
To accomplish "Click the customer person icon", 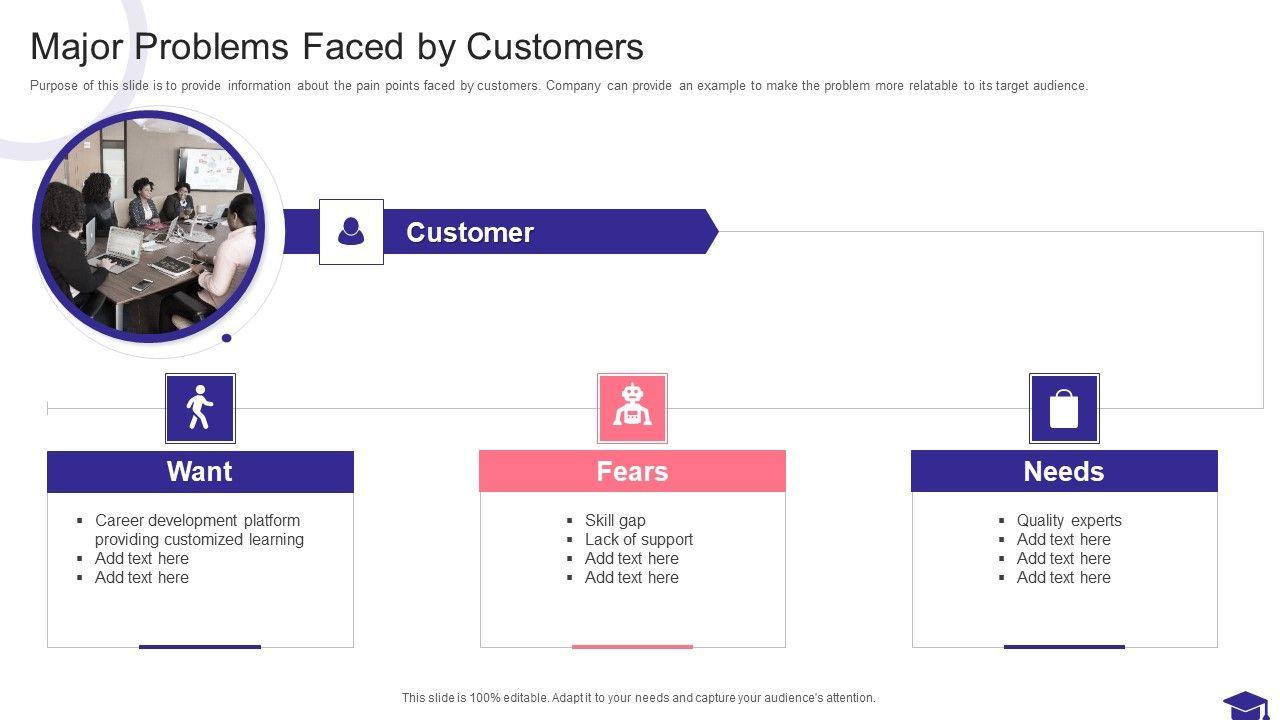I will point(351,232).
